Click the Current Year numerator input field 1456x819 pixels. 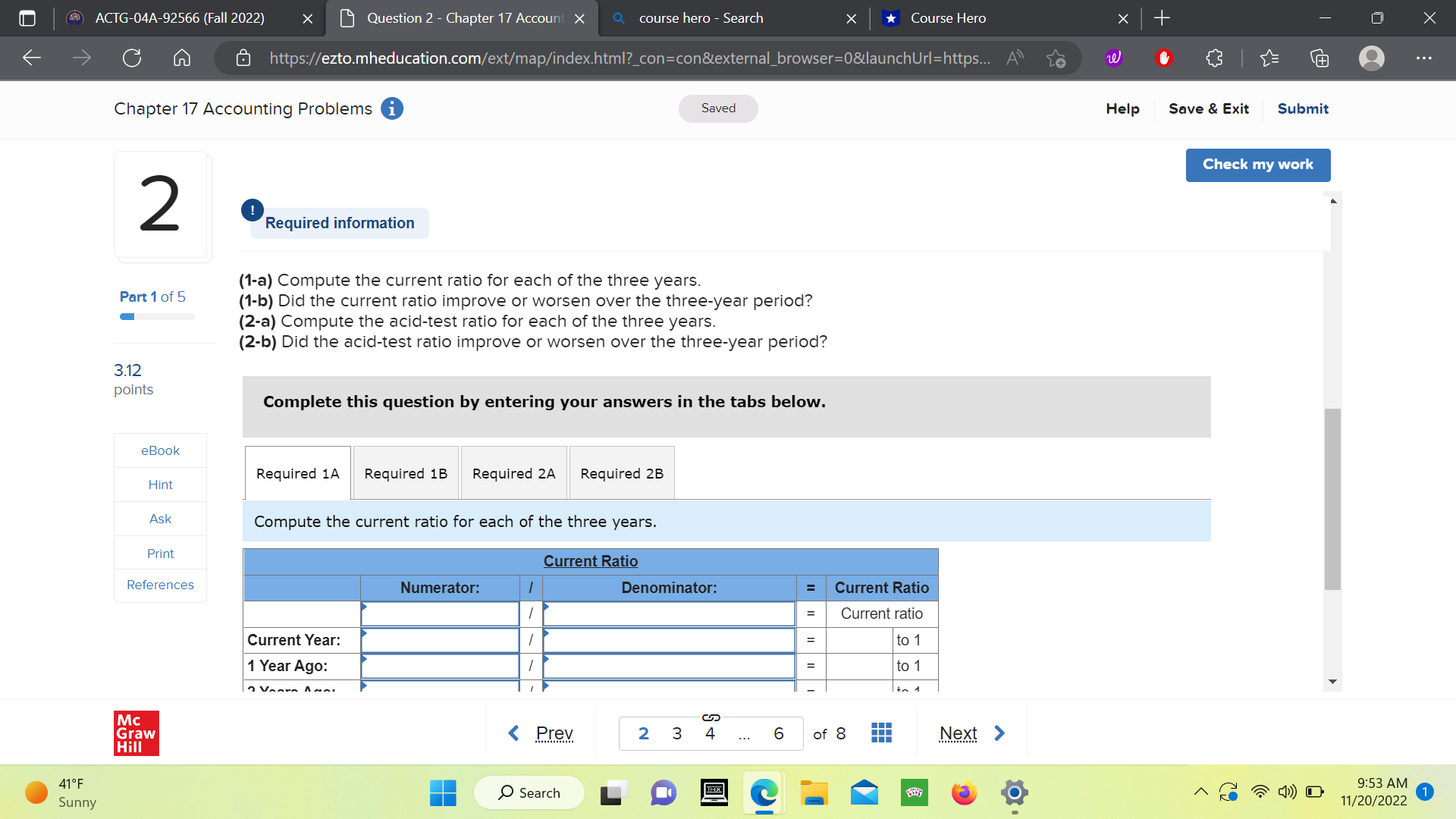click(440, 640)
